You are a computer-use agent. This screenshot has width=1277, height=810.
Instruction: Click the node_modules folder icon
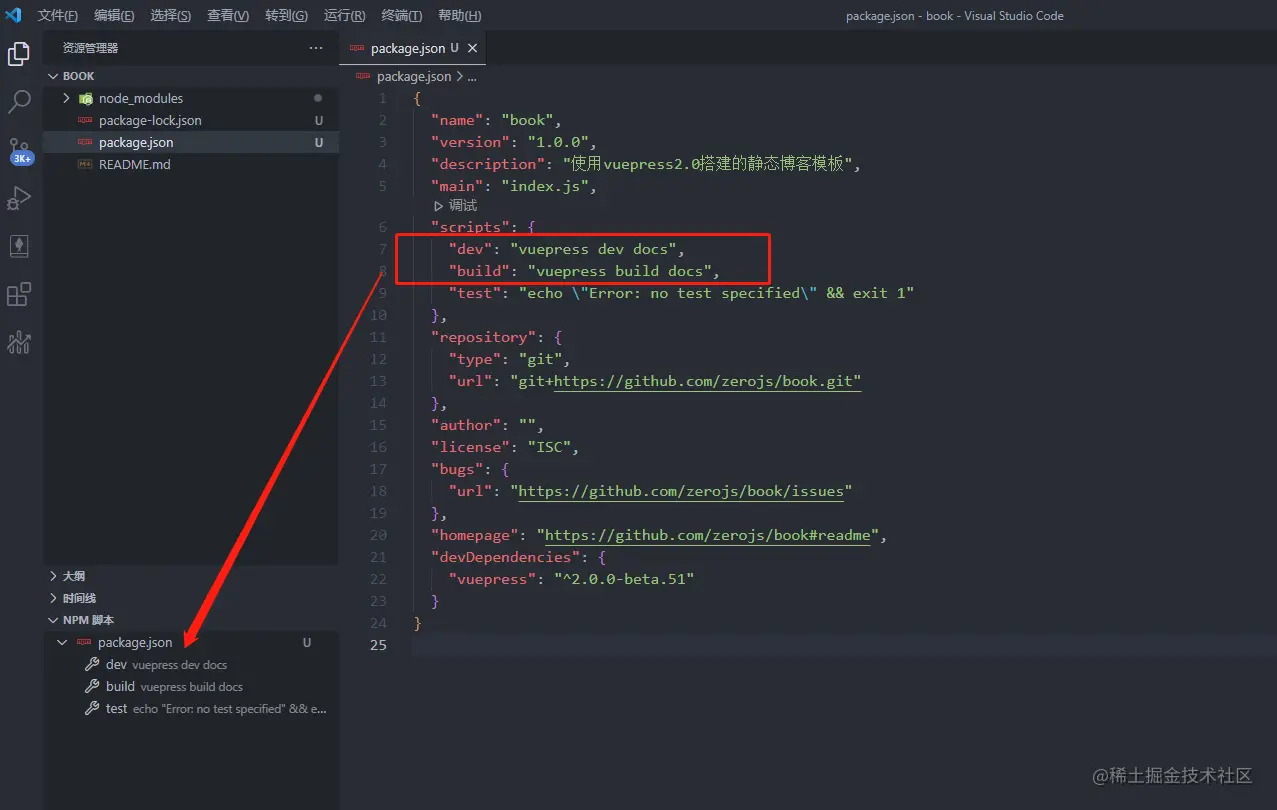pos(86,98)
